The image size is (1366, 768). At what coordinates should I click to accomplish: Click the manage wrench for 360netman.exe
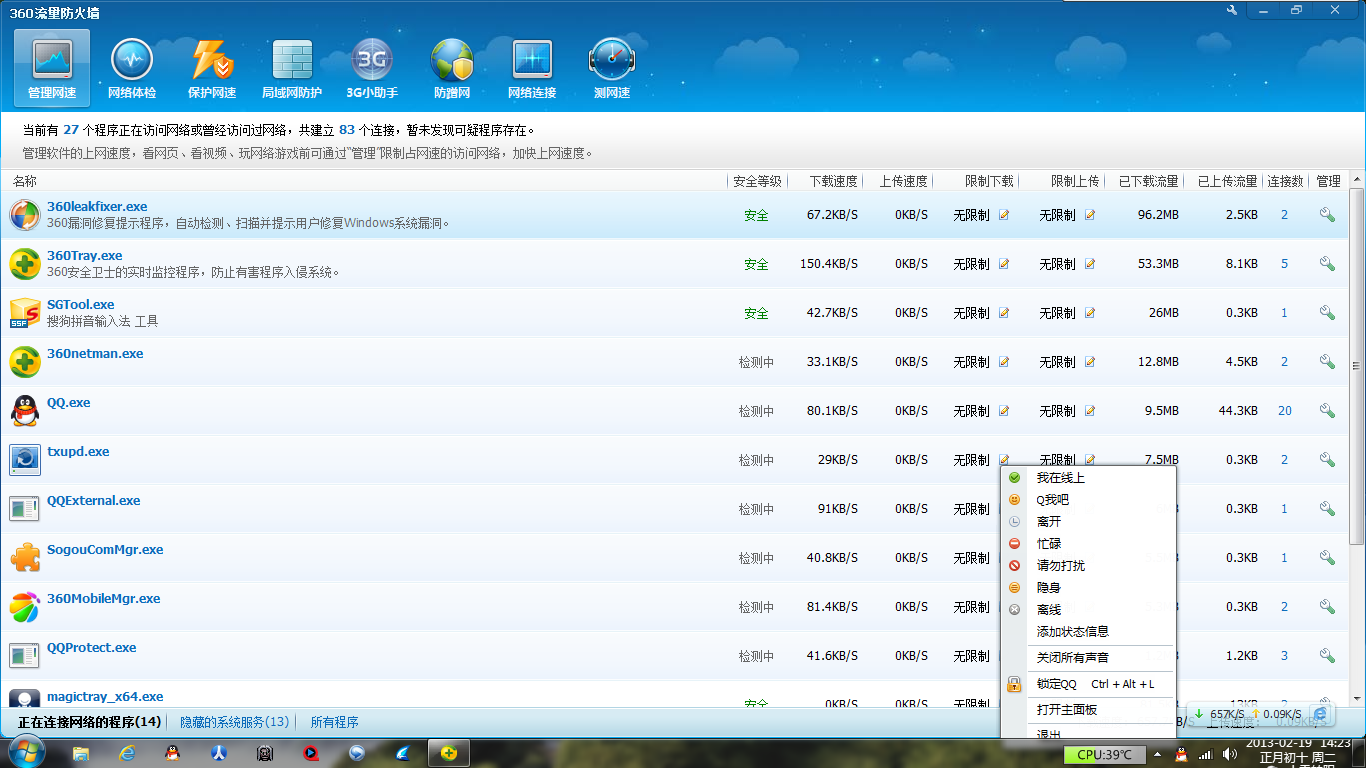1327,362
